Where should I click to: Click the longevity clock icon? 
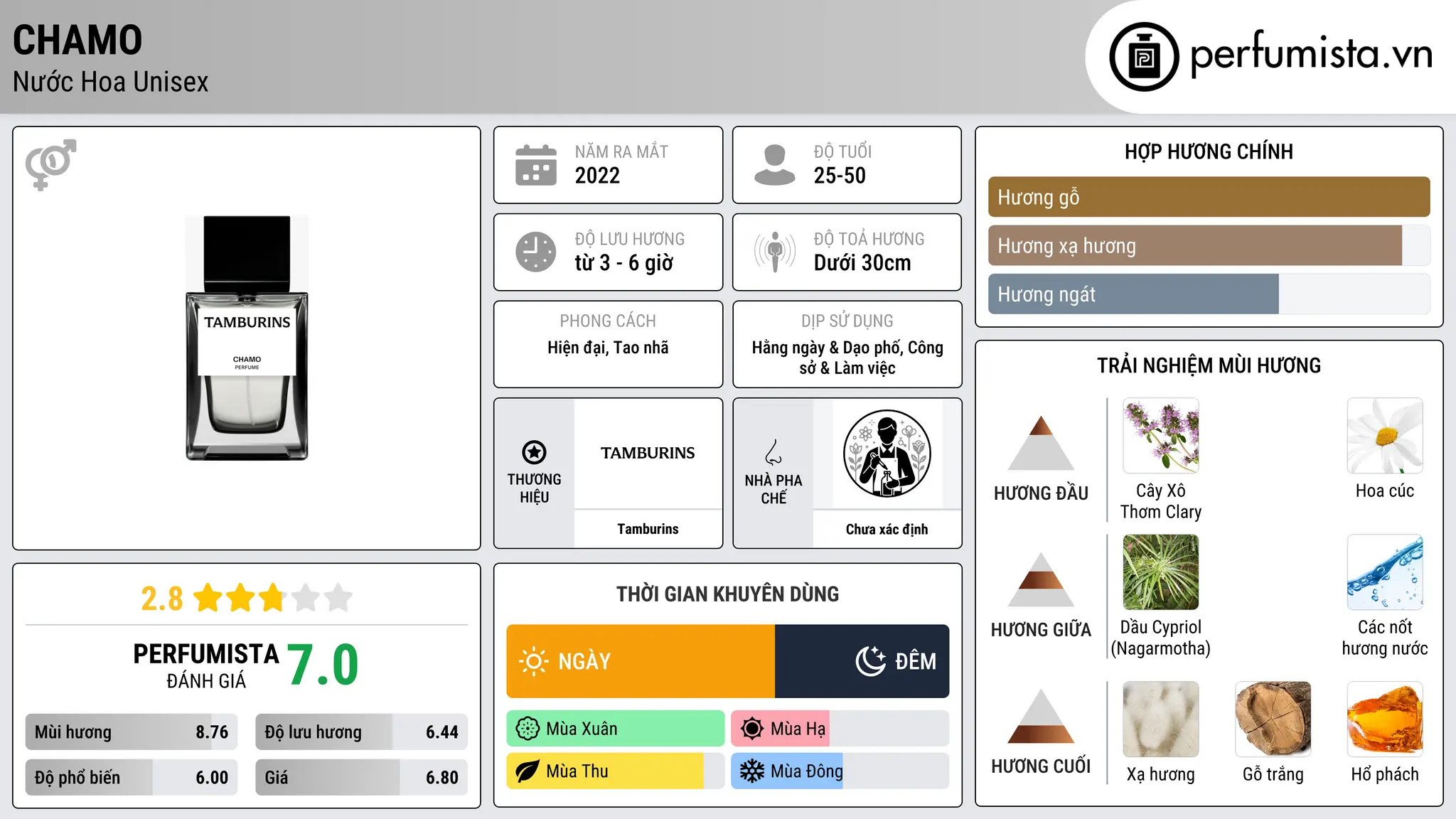536,252
